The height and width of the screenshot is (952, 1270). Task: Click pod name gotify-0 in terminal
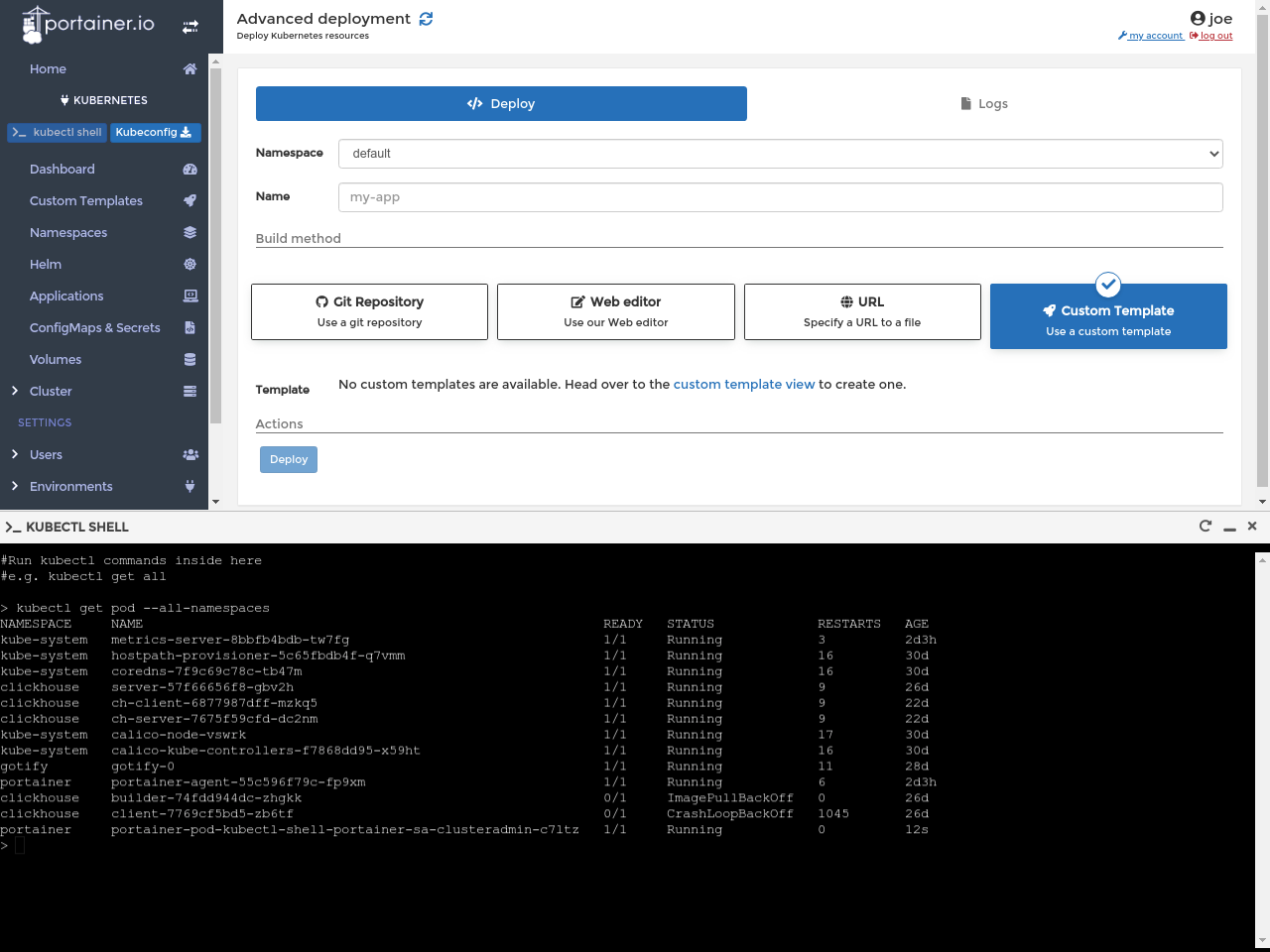pyautogui.click(x=143, y=767)
